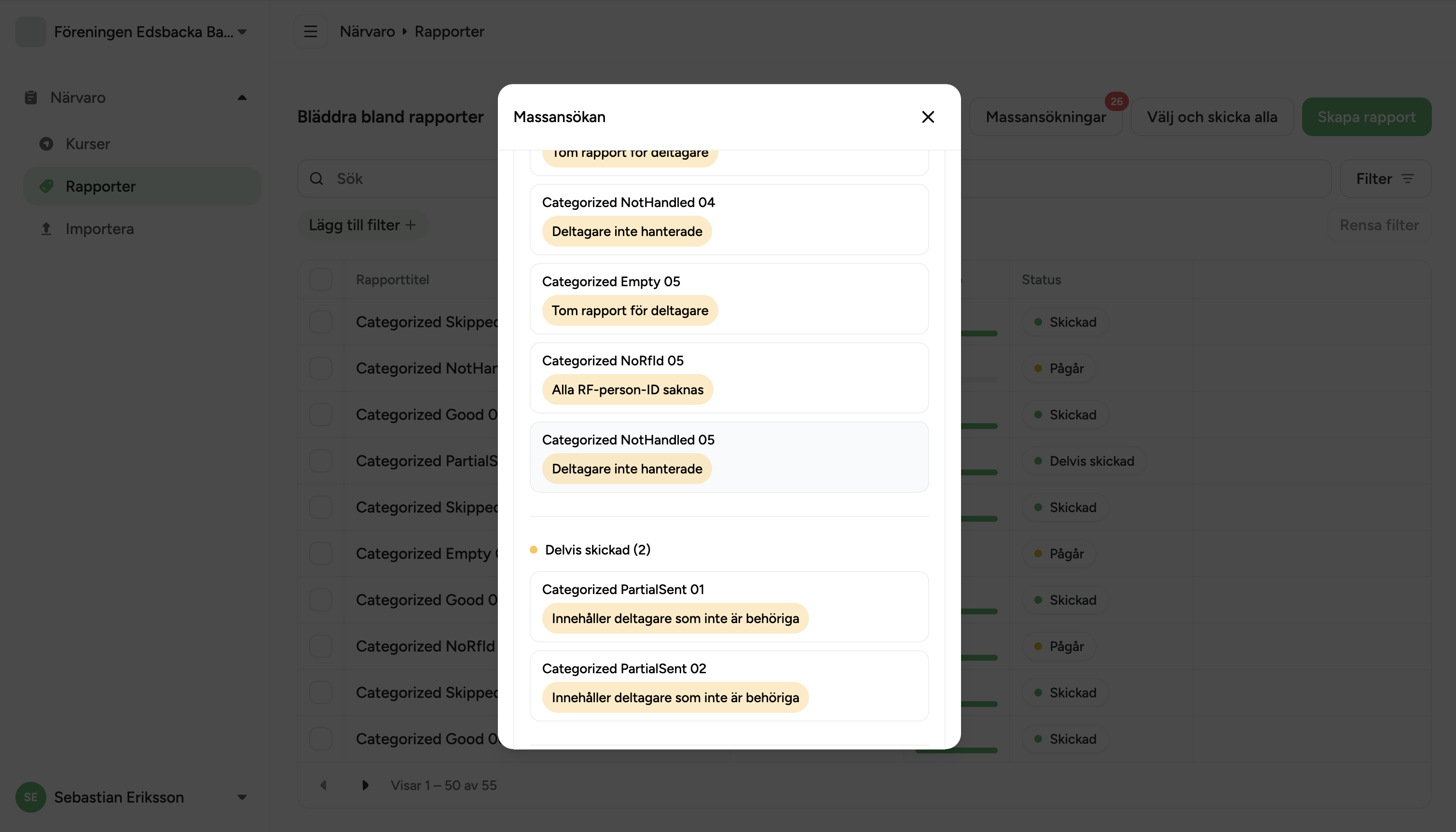Click Välj och skicka alla
Screen dimensions: 1456x832
pyautogui.click(x=1212, y=117)
